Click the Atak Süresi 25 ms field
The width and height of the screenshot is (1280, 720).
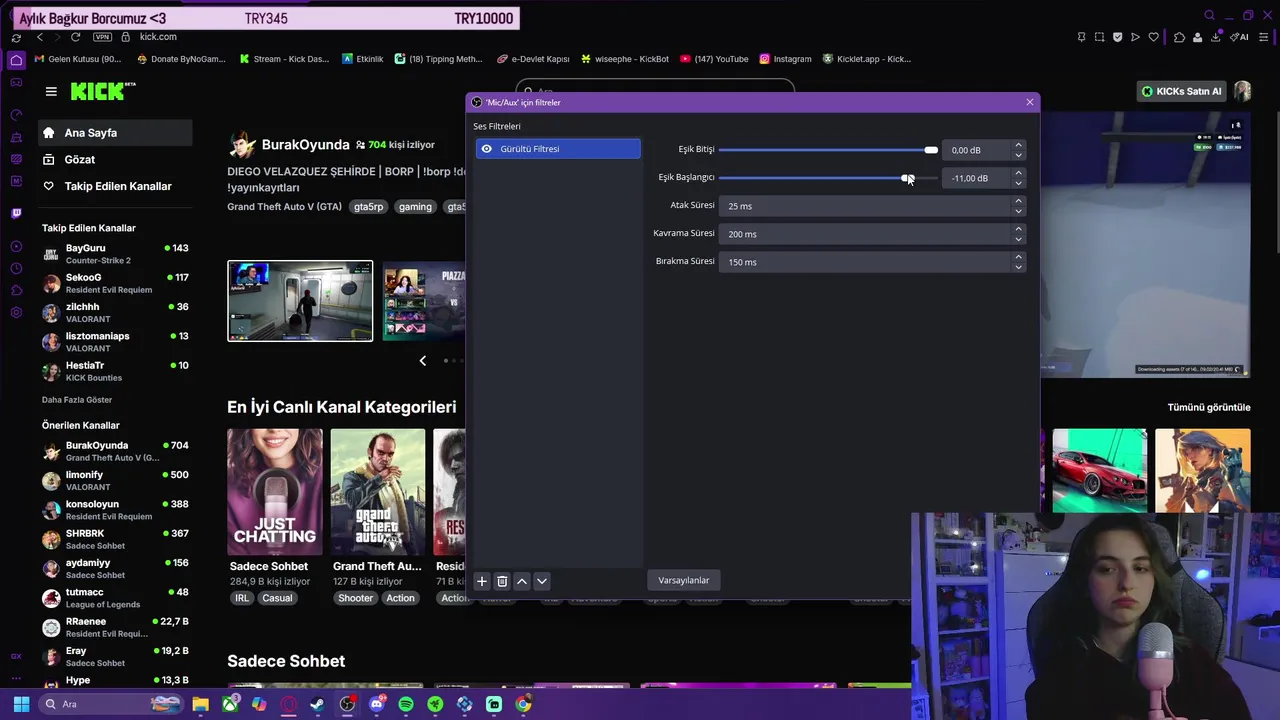tap(865, 206)
